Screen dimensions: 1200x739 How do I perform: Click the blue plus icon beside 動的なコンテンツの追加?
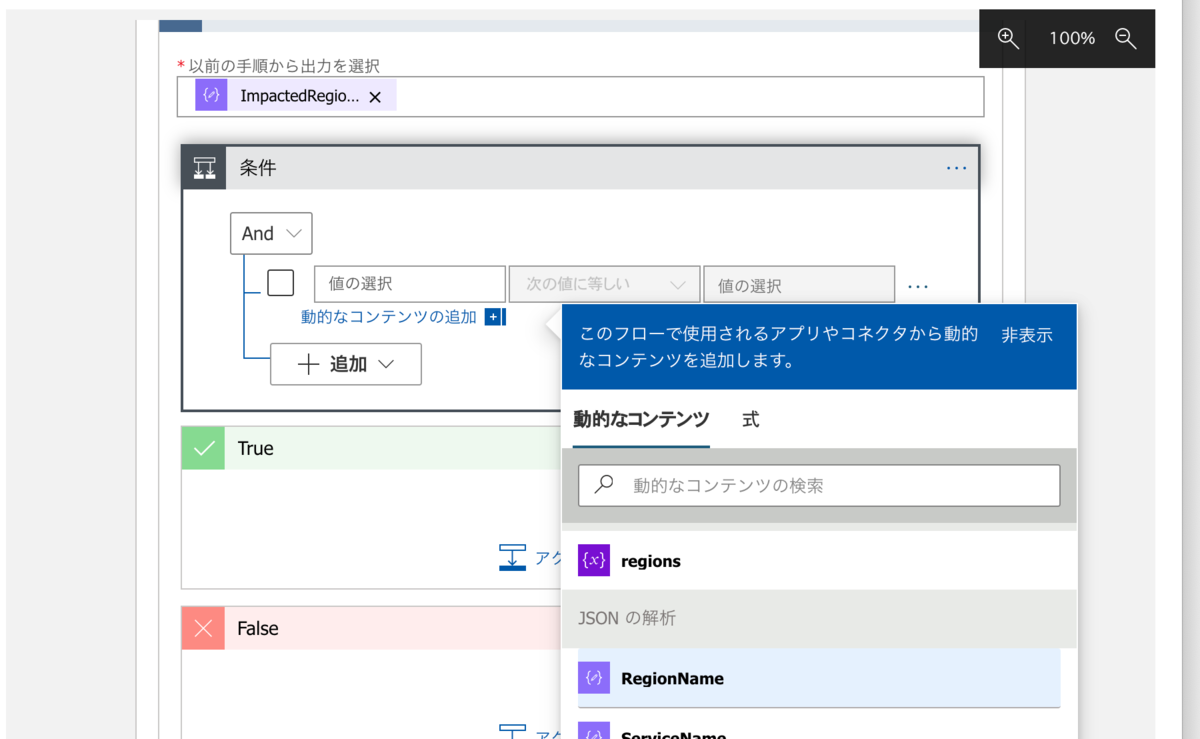(x=493, y=317)
